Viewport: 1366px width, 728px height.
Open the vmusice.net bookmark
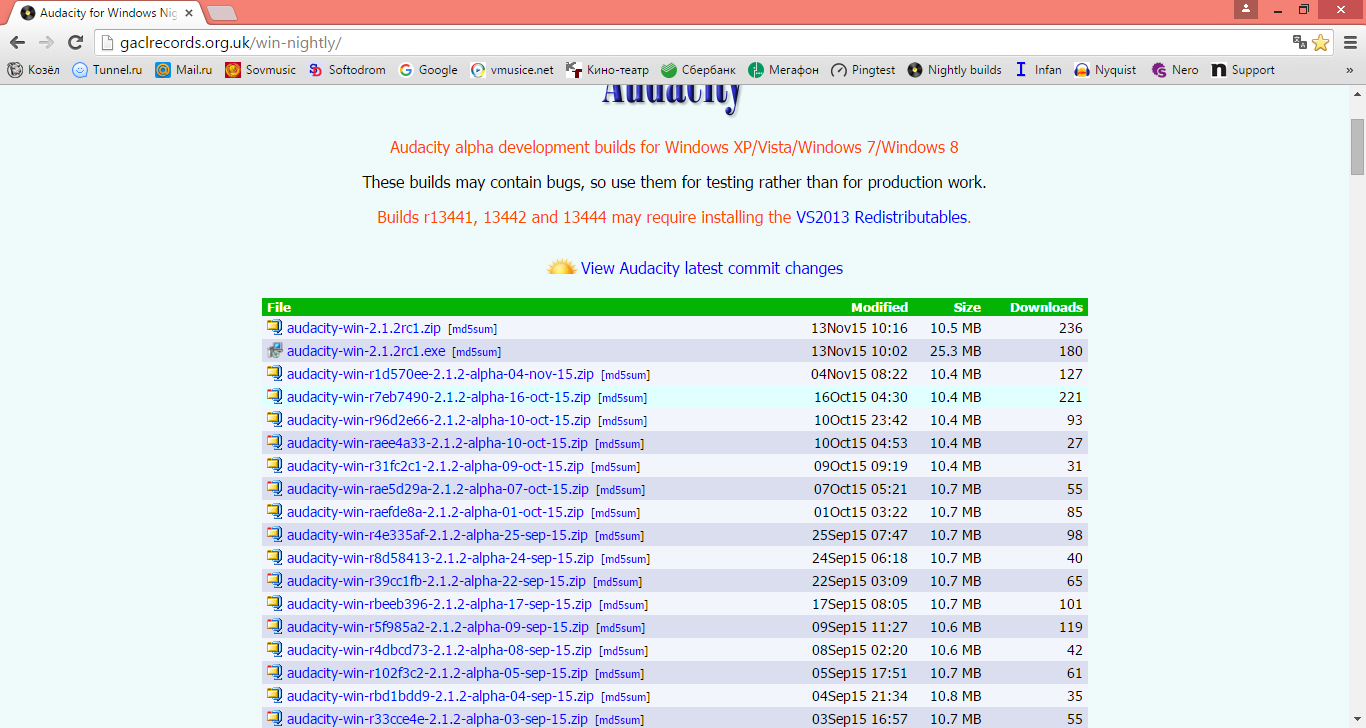click(x=512, y=70)
